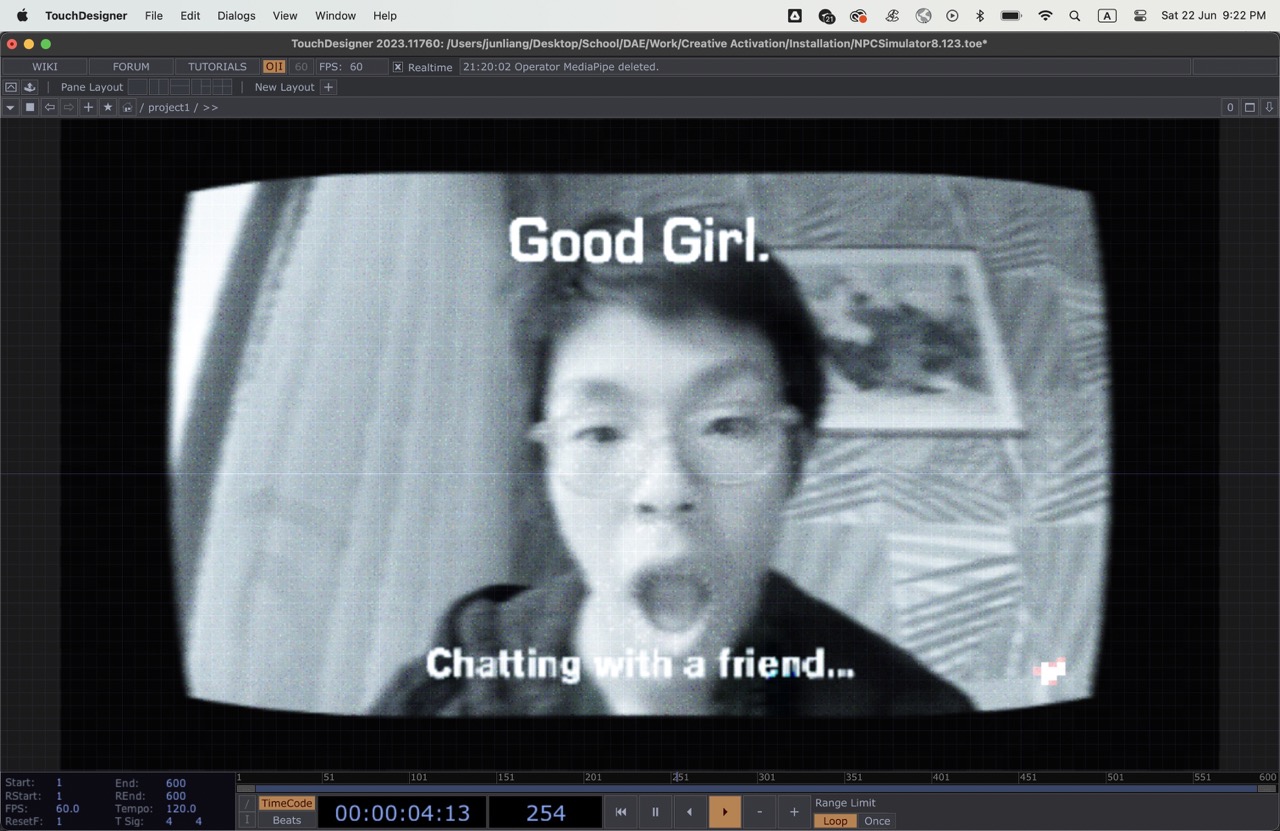This screenshot has height=831, width=1280.
Task: Toggle the Realtime checkbox
Action: [x=398, y=67]
